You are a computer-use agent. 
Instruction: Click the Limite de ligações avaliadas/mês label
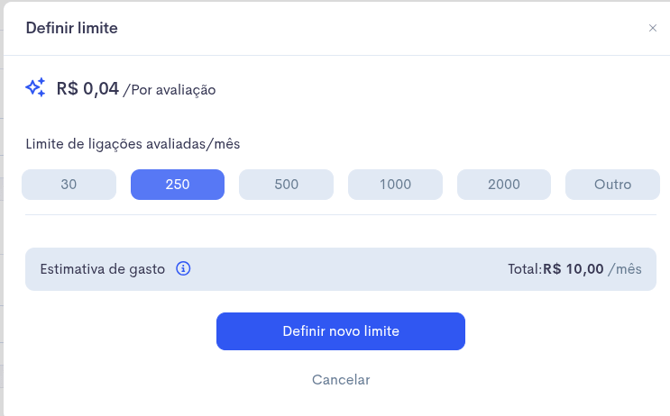133,144
